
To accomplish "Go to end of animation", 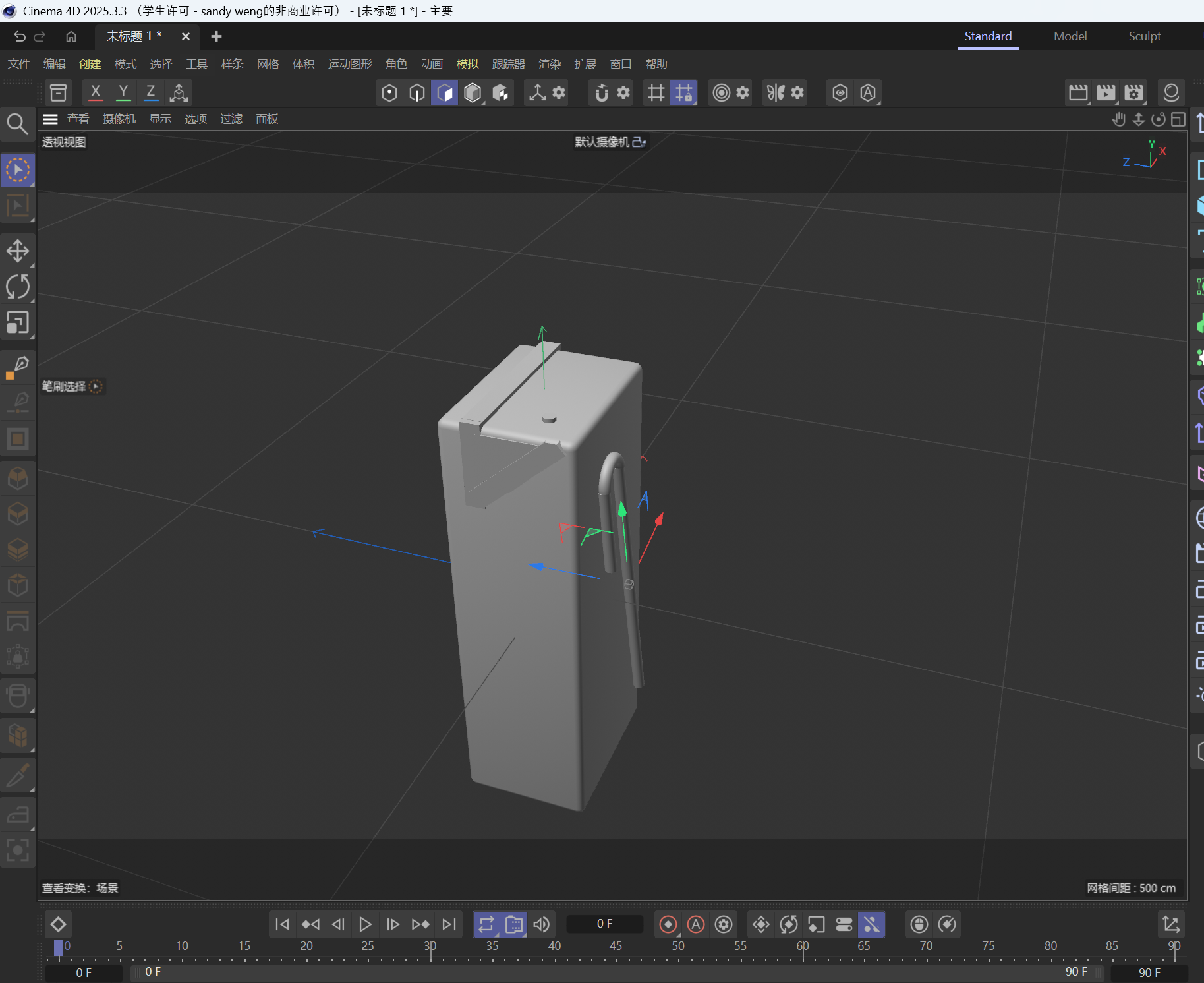I will (x=449, y=924).
